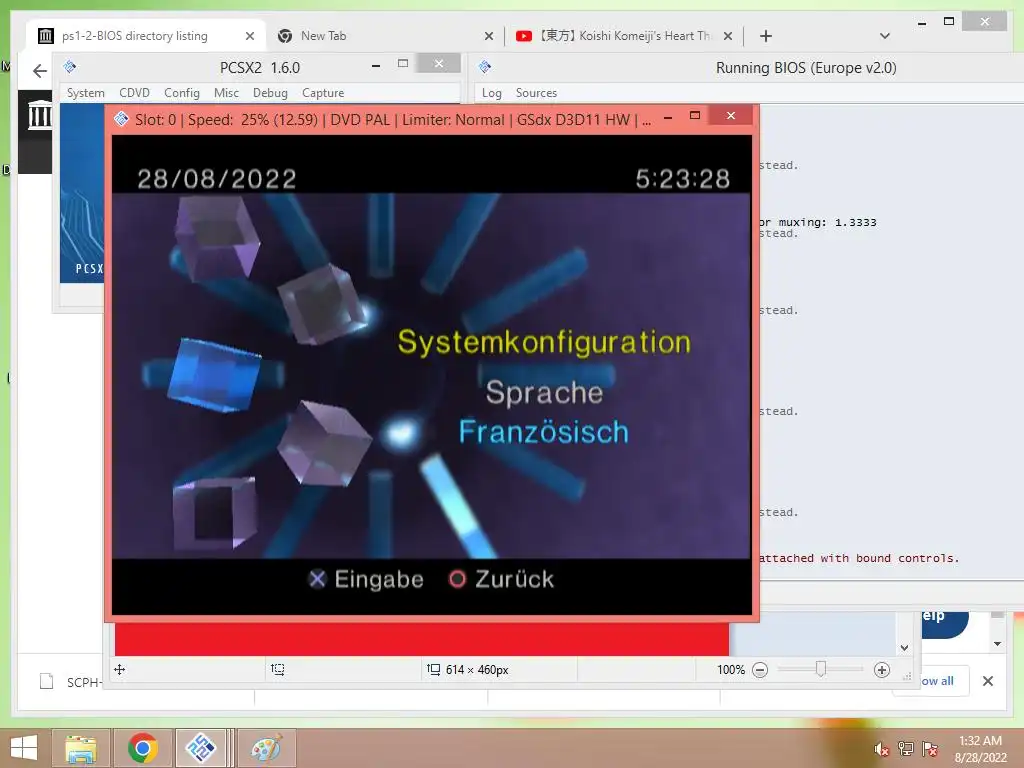
Task: Open the Sources menu in console window
Action: [x=536, y=93]
